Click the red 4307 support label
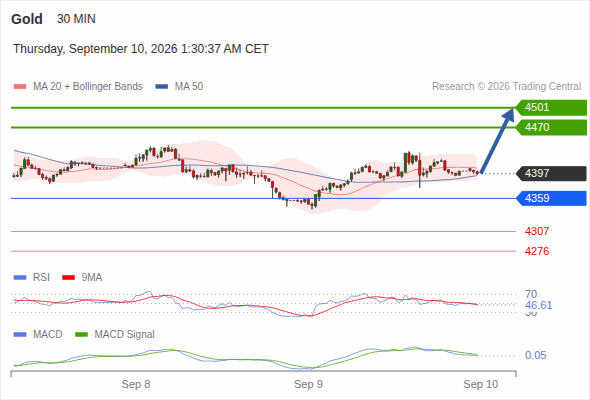 click(537, 231)
